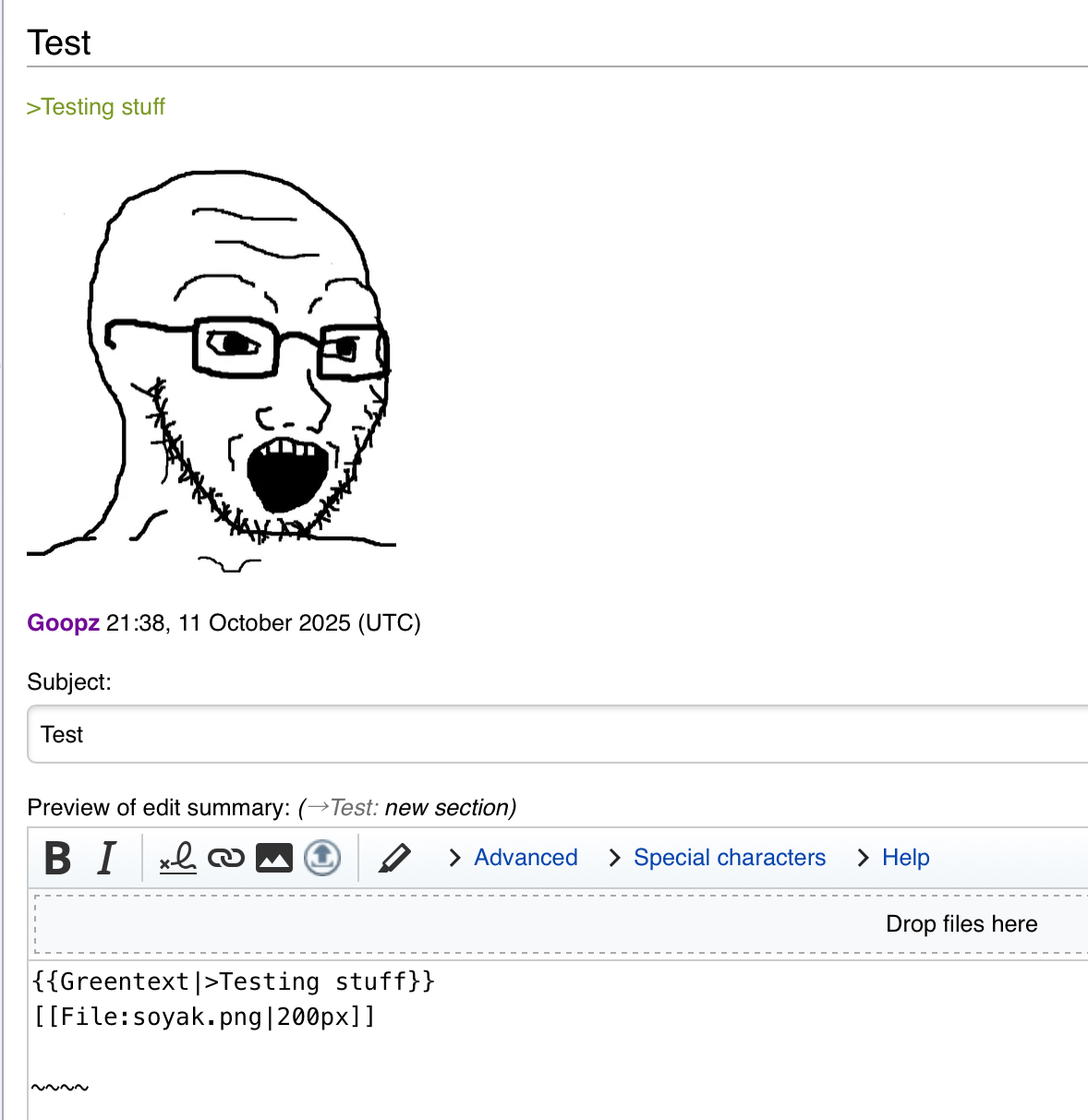Click the File:soyak.png wikitext line

(203, 1018)
